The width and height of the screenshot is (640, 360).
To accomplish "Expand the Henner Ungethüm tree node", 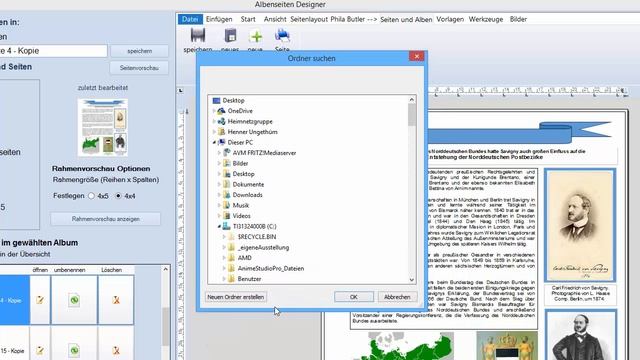I will pyautogui.click(x=214, y=132).
